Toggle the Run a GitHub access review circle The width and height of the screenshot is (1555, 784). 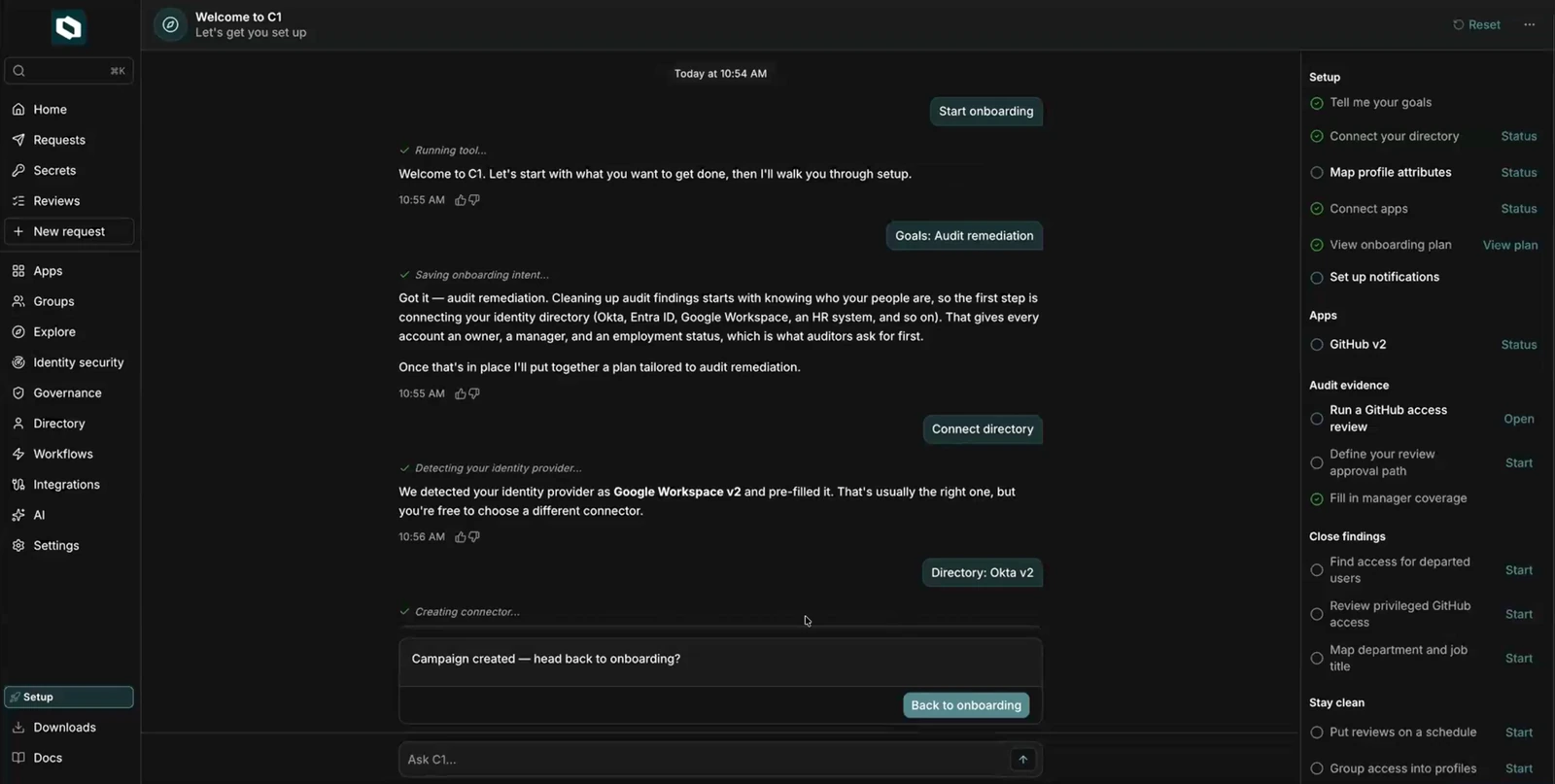tap(1317, 419)
